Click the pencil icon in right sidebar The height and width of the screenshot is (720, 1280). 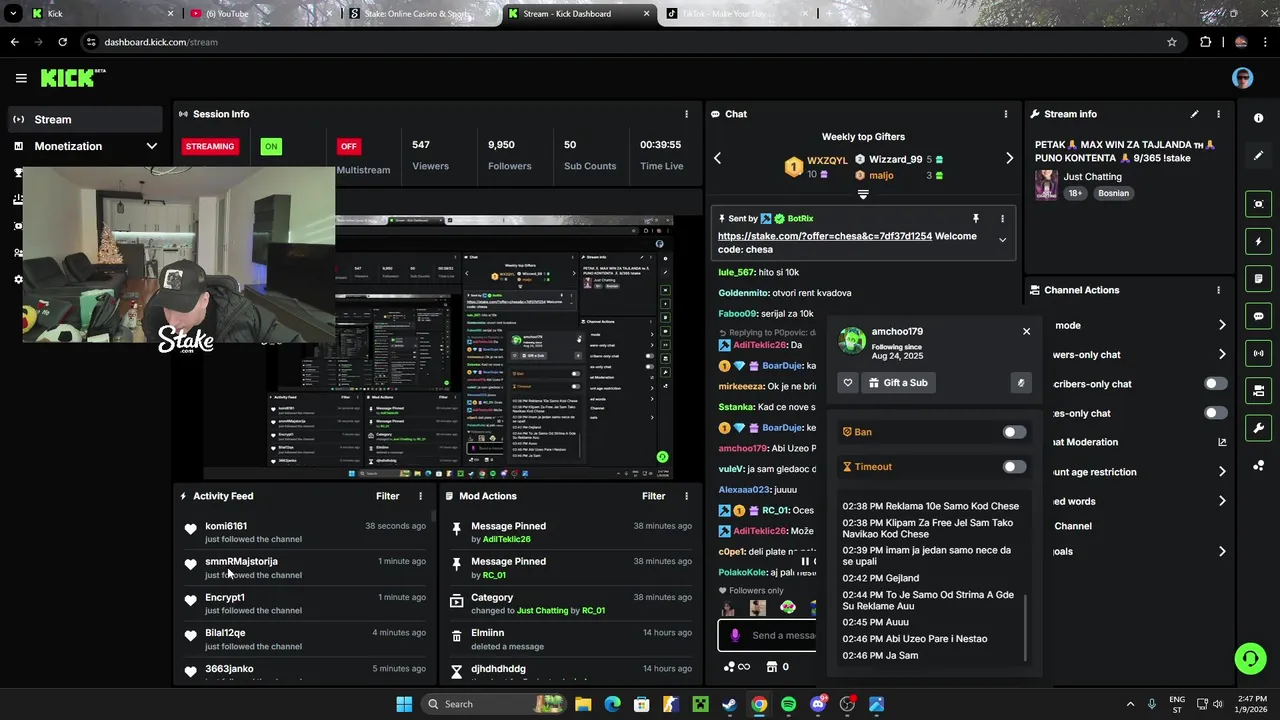(x=1258, y=156)
